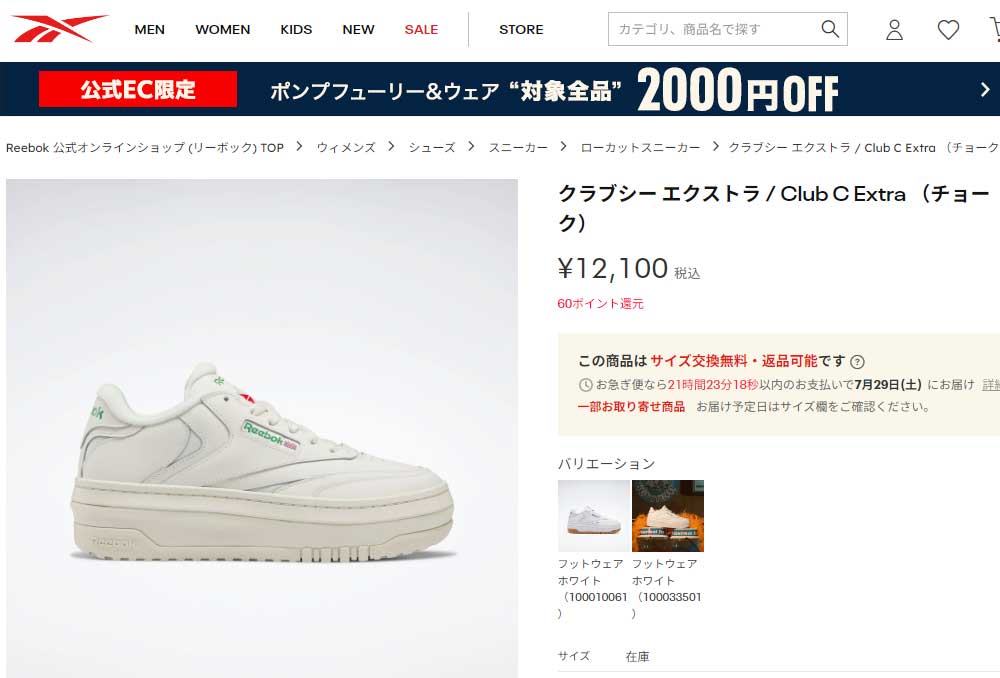1000x678 pixels.
Task: Go to the STORE link
Action: (521, 29)
